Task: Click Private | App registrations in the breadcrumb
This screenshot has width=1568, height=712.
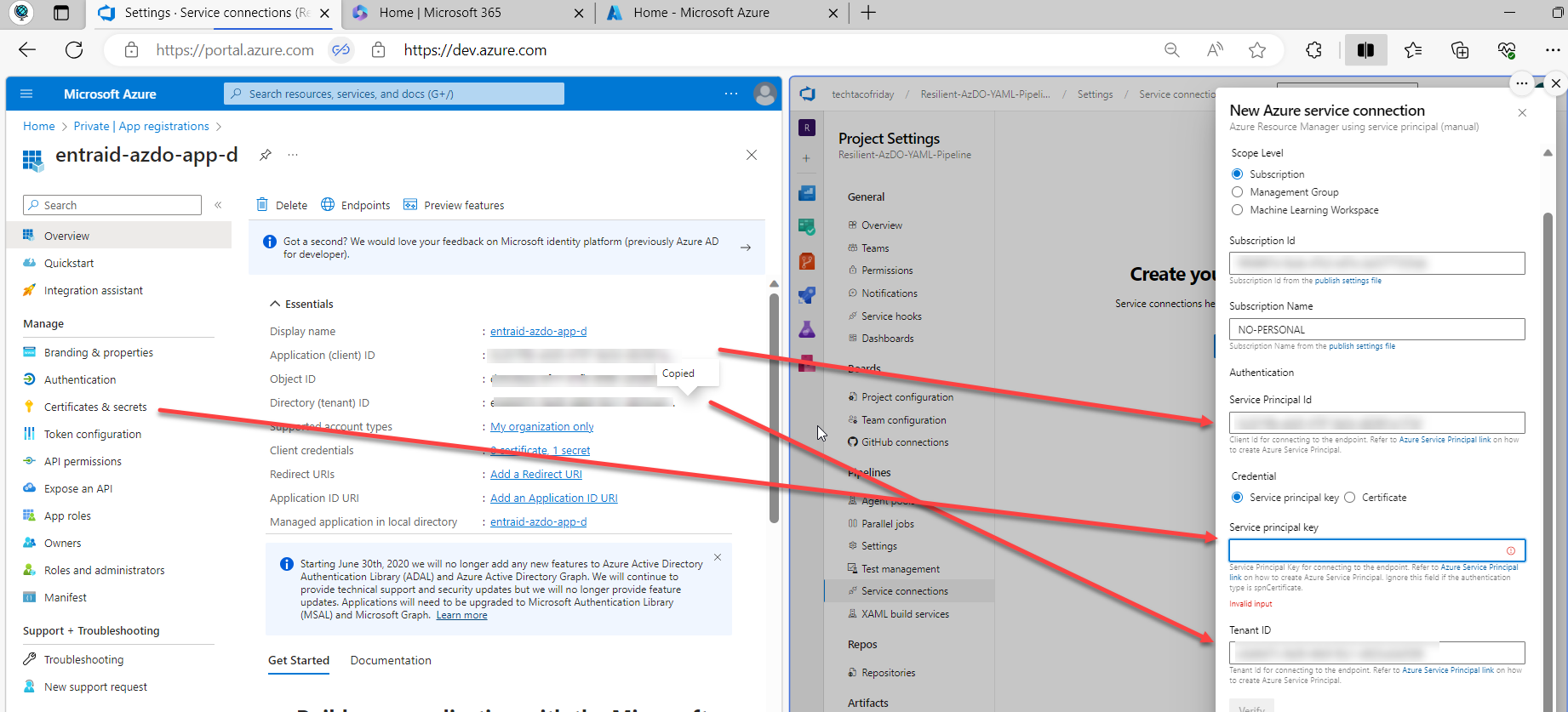Action: (141, 126)
